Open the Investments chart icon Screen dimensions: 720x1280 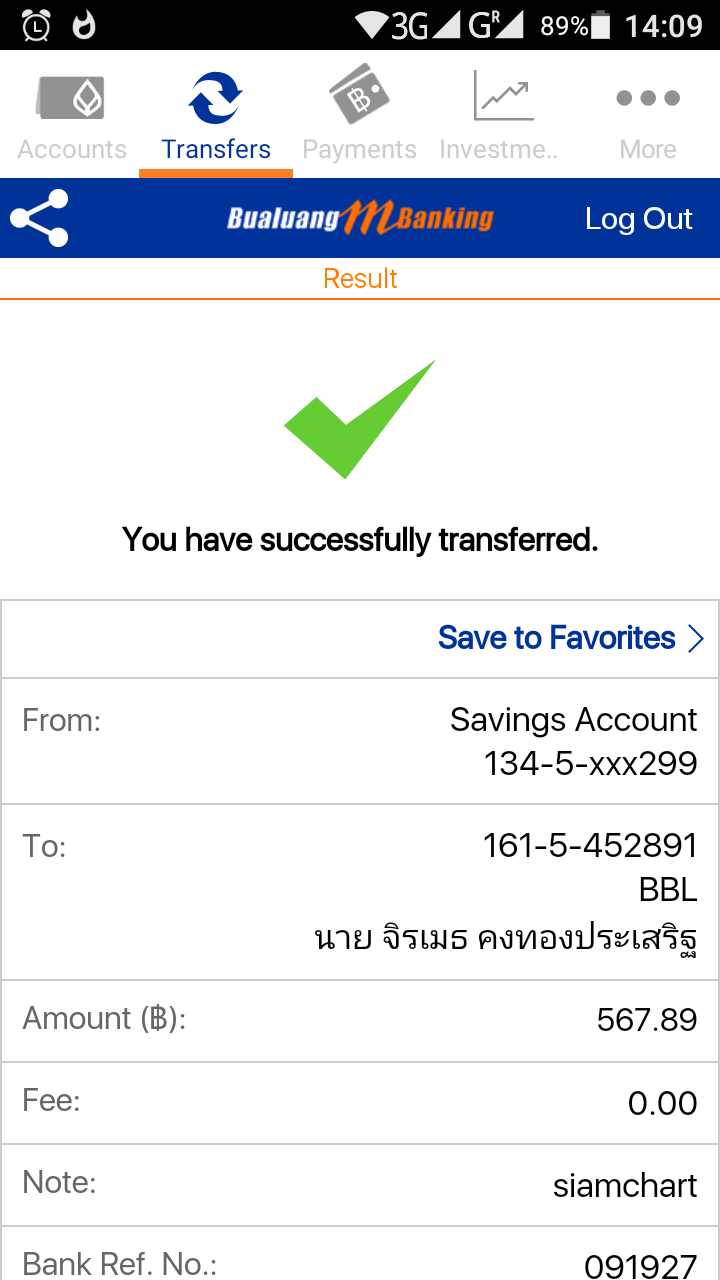tap(503, 96)
